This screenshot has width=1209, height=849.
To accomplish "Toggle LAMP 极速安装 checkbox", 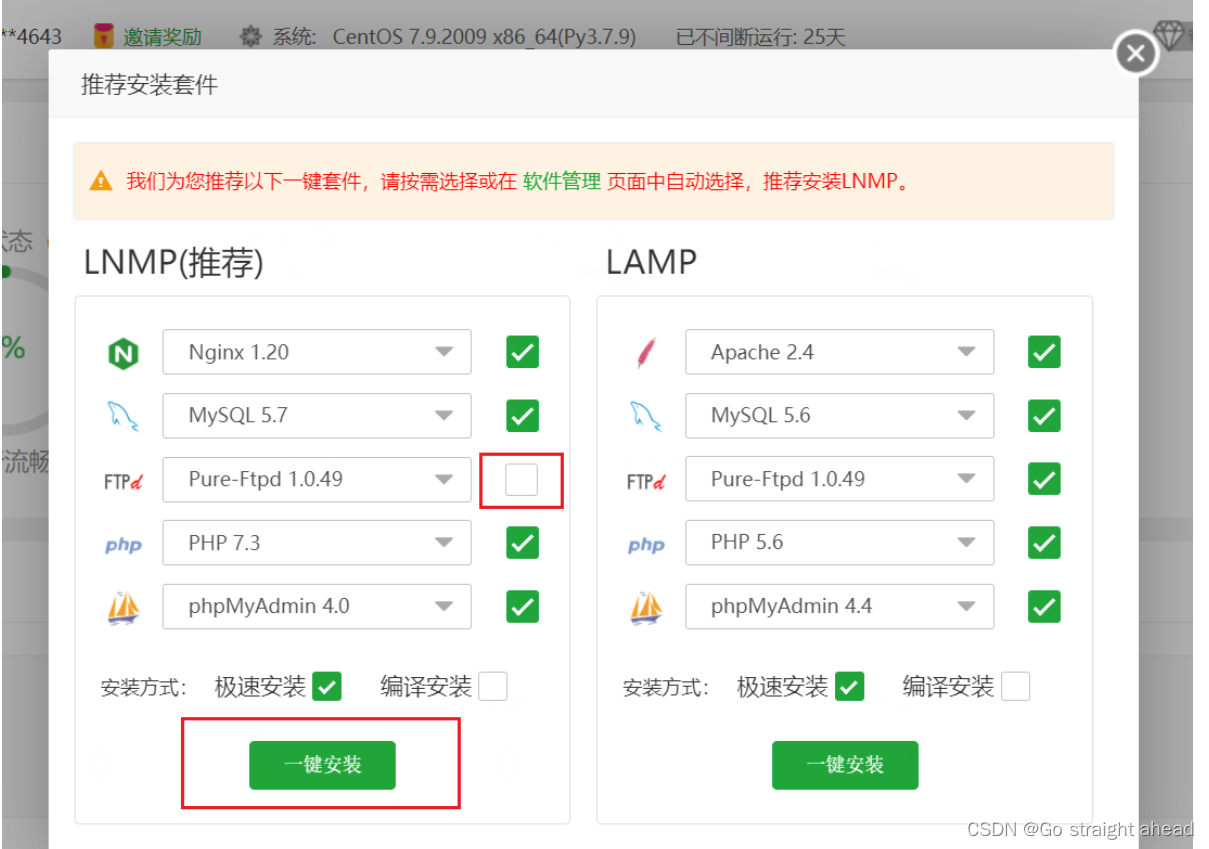I will (x=849, y=686).
